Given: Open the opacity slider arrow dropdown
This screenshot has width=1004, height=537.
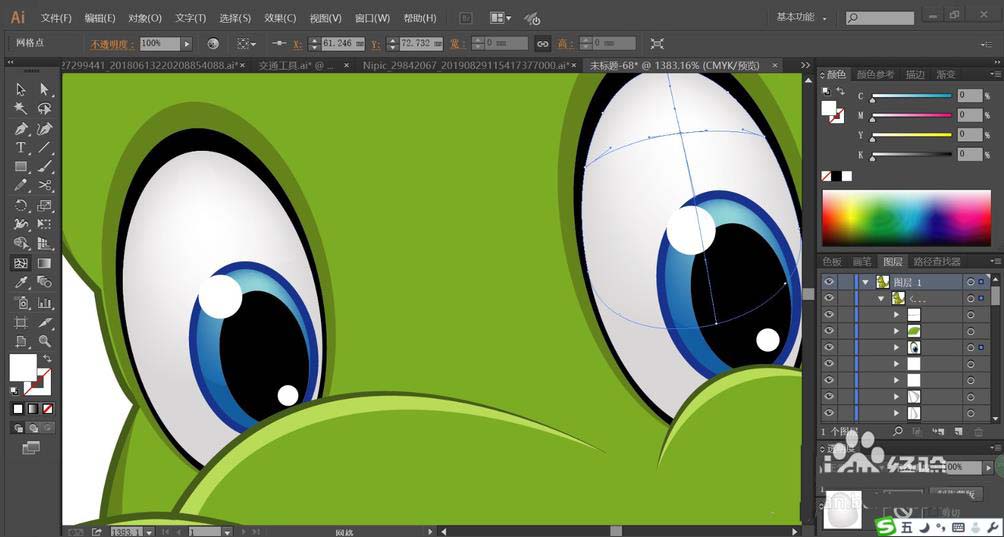Looking at the screenshot, I should pyautogui.click(x=186, y=44).
